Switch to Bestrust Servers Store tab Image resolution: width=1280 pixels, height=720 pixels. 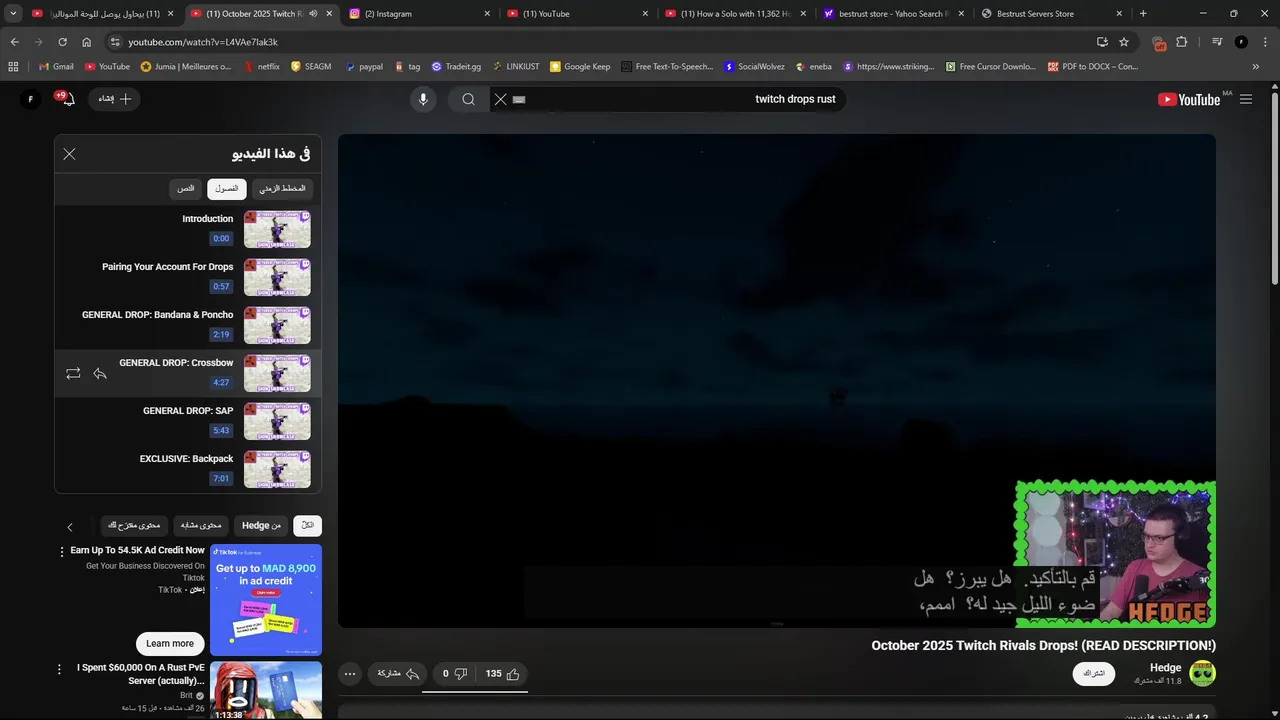(1050, 14)
